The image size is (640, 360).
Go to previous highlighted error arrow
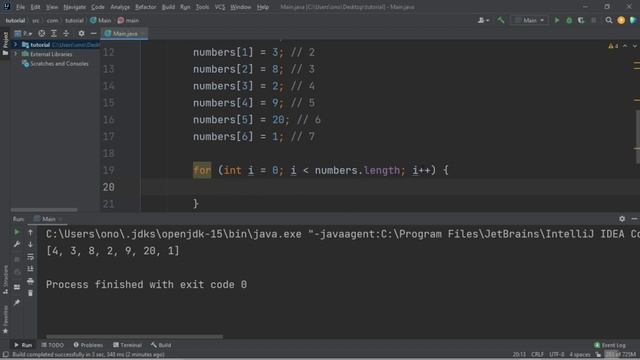click(x=625, y=46)
